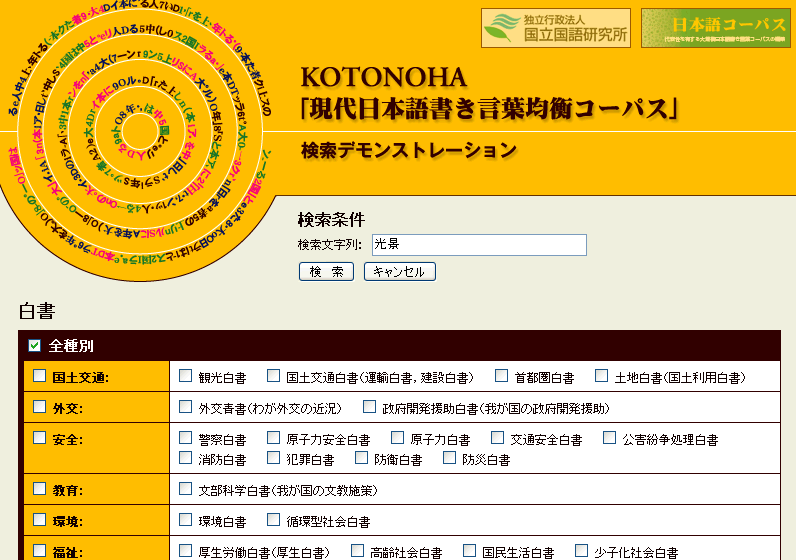The height and width of the screenshot is (560, 796).
Task: Enable the 観光白書 checkbox
Action: (186, 376)
